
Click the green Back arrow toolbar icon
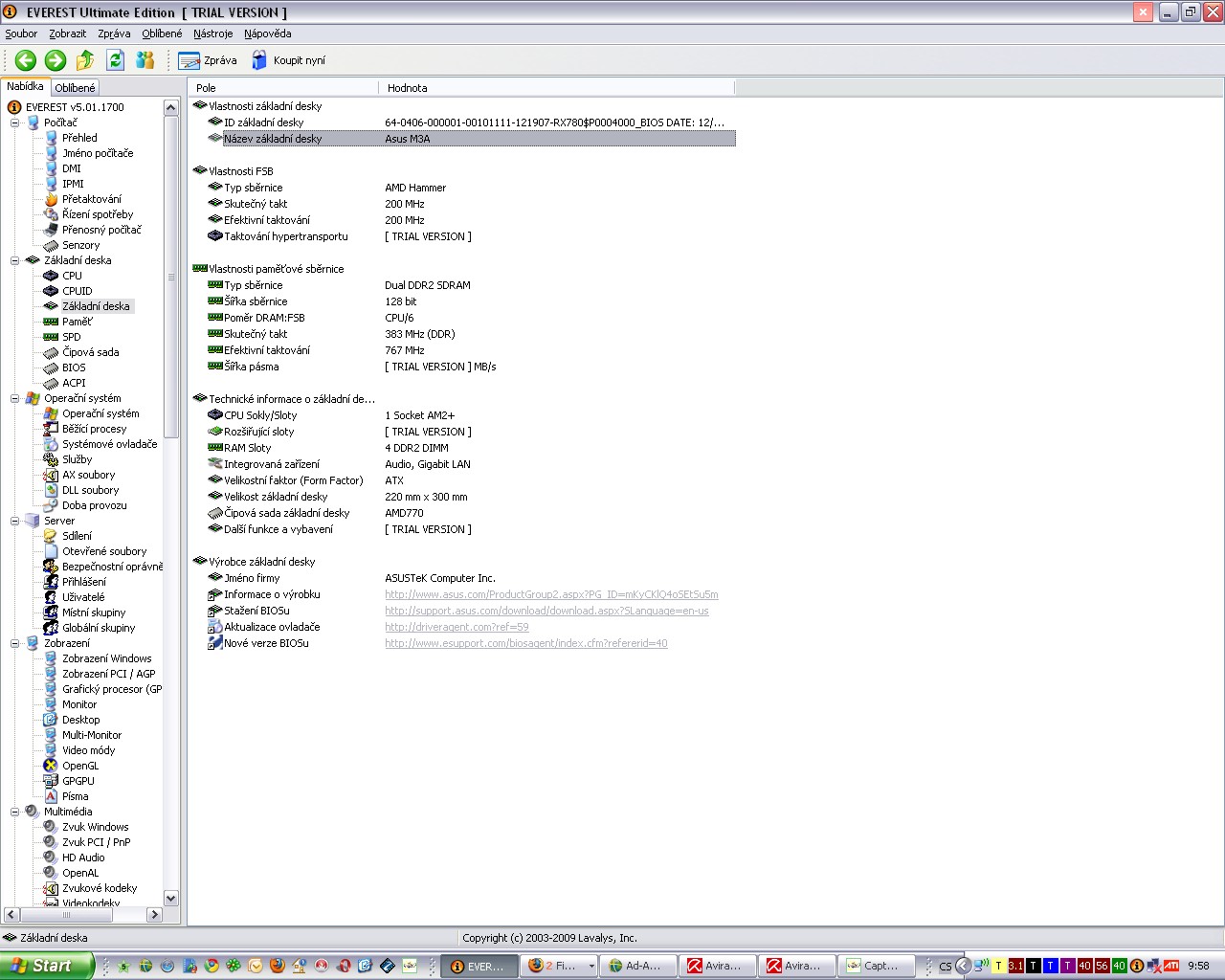(x=26, y=60)
